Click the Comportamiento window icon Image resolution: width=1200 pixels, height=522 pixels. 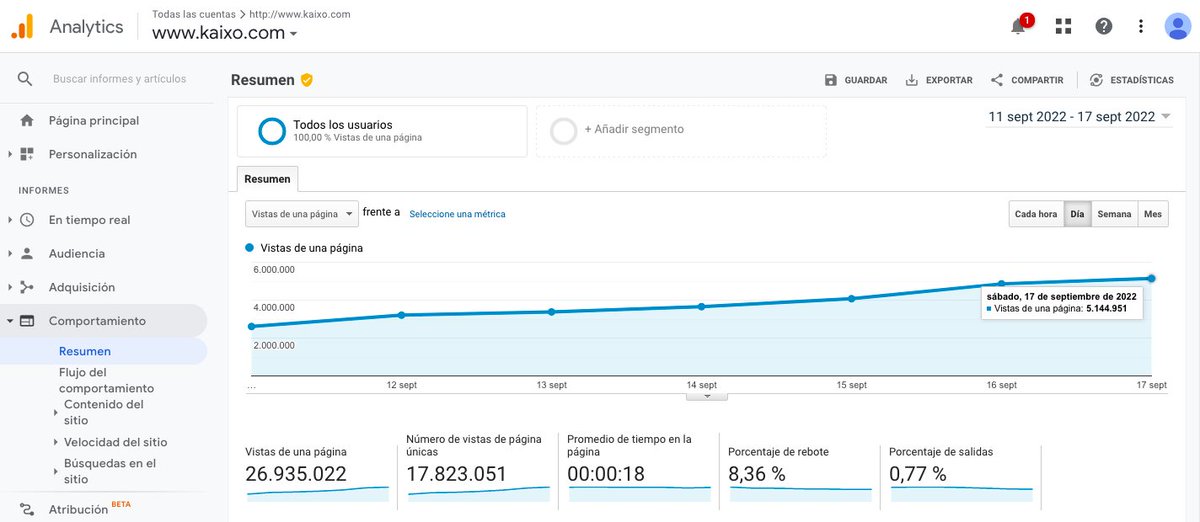click(x=27, y=321)
